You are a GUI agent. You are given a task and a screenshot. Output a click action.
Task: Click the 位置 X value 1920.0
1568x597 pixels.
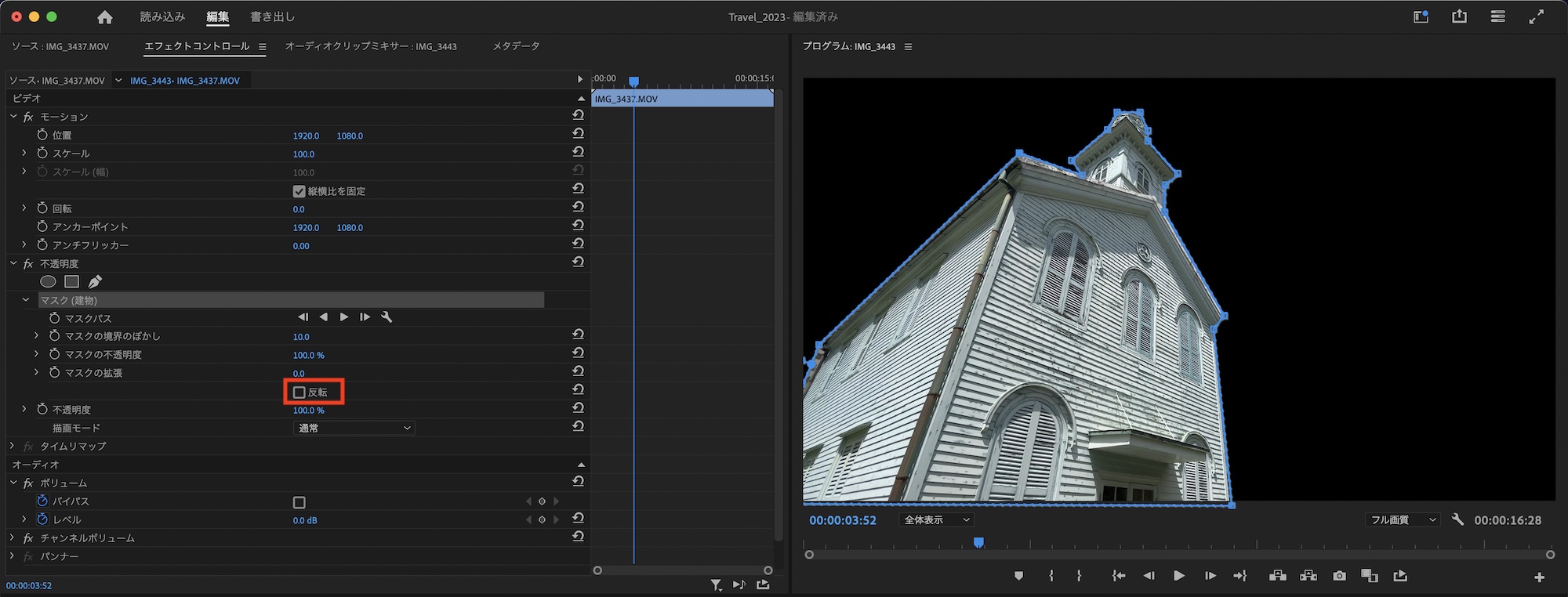306,136
